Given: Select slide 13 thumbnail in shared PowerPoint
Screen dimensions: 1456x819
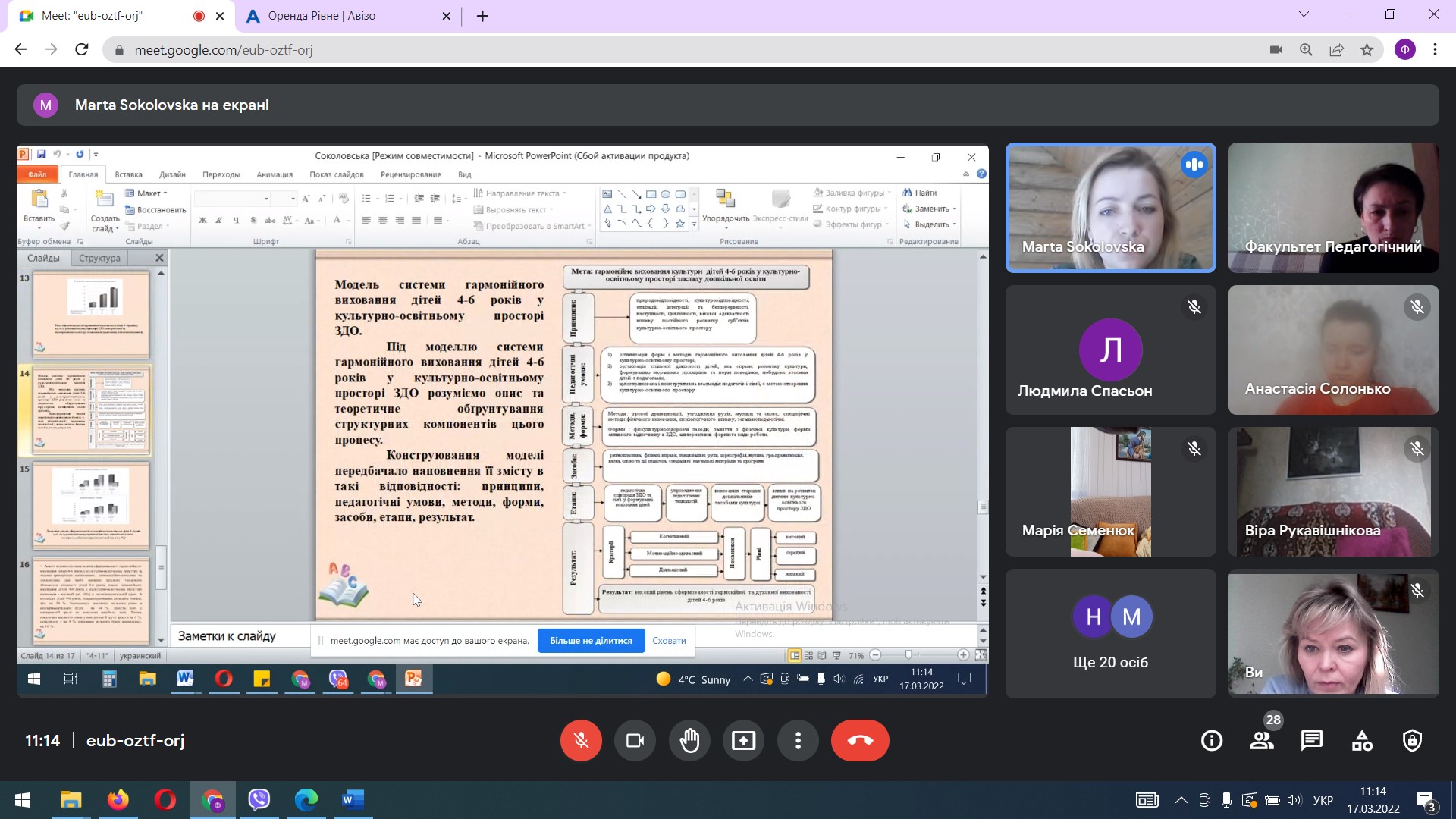Looking at the screenshot, I should [91, 315].
